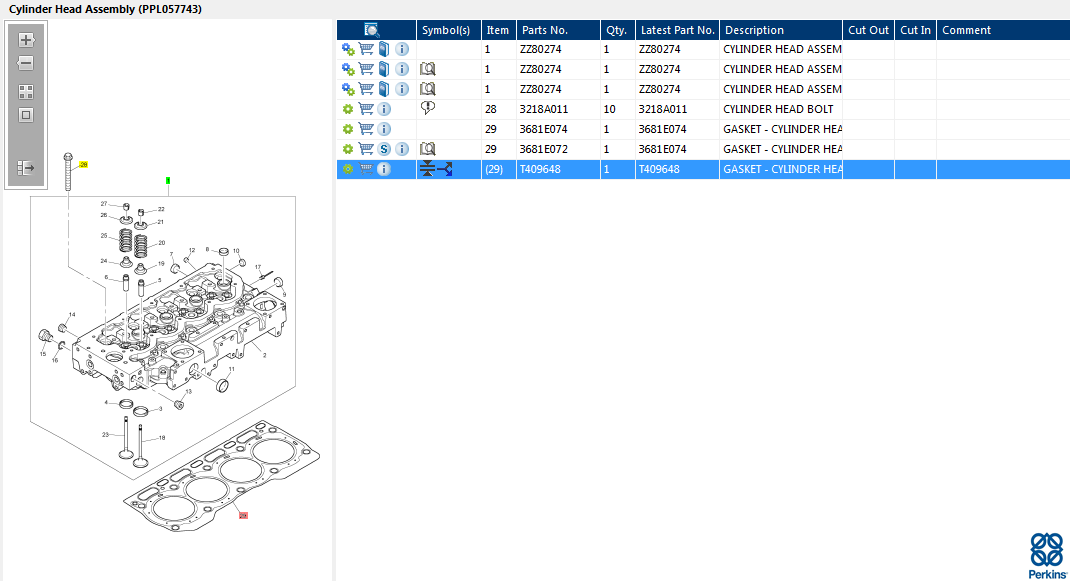This screenshot has height=581, width=1070.
Task: Click the note bubble symbol for 3218A011
Action: tap(428, 108)
